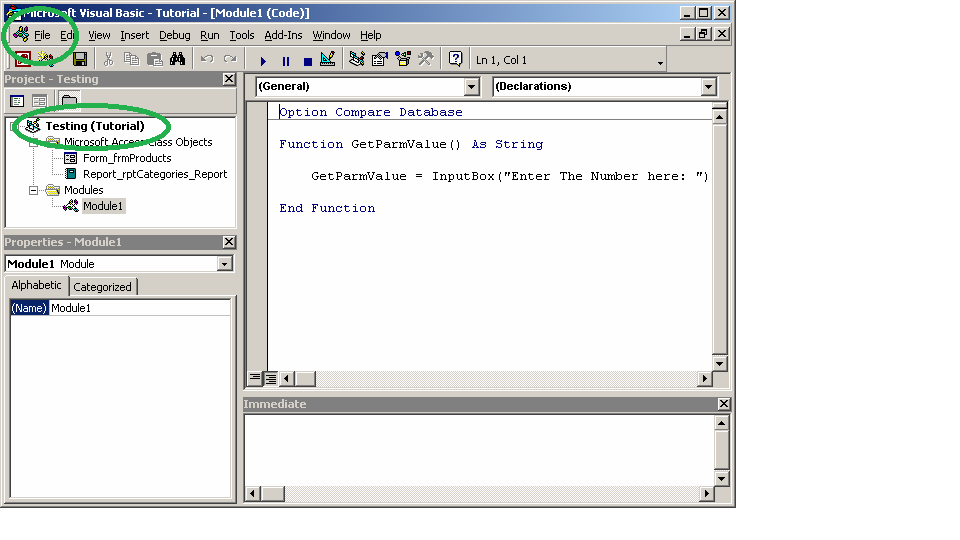Image resolution: width=960 pixels, height=540 pixels.
Task: Click the View Object icon in Project panel
Action: (39, 101)
